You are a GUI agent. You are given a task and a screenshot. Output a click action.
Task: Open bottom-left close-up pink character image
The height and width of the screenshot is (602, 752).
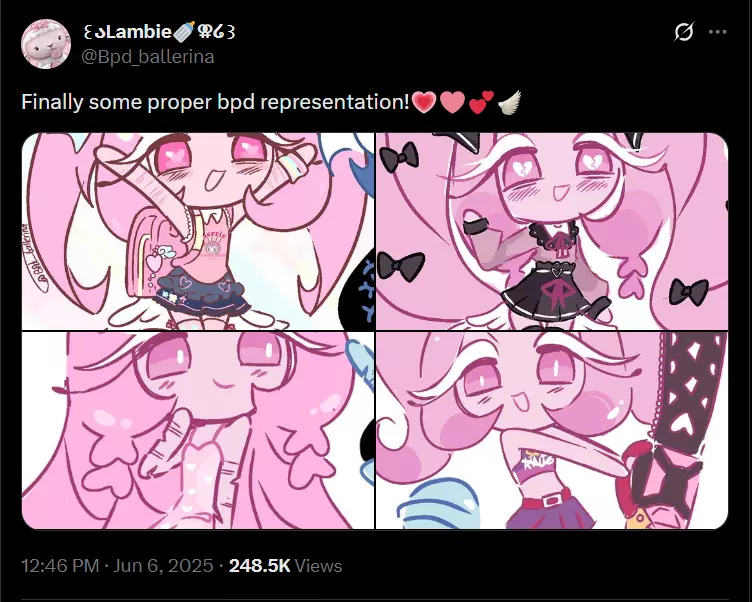click(198, 430)
